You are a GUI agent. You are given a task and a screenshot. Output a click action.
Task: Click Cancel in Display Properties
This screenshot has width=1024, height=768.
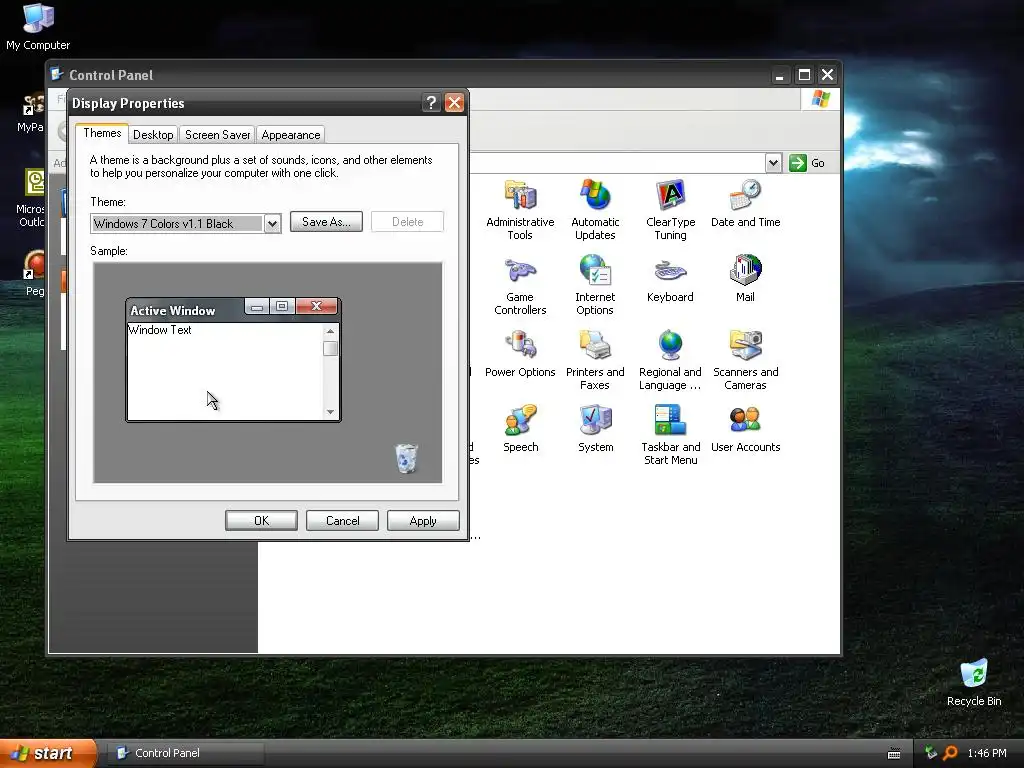point(342,520)
